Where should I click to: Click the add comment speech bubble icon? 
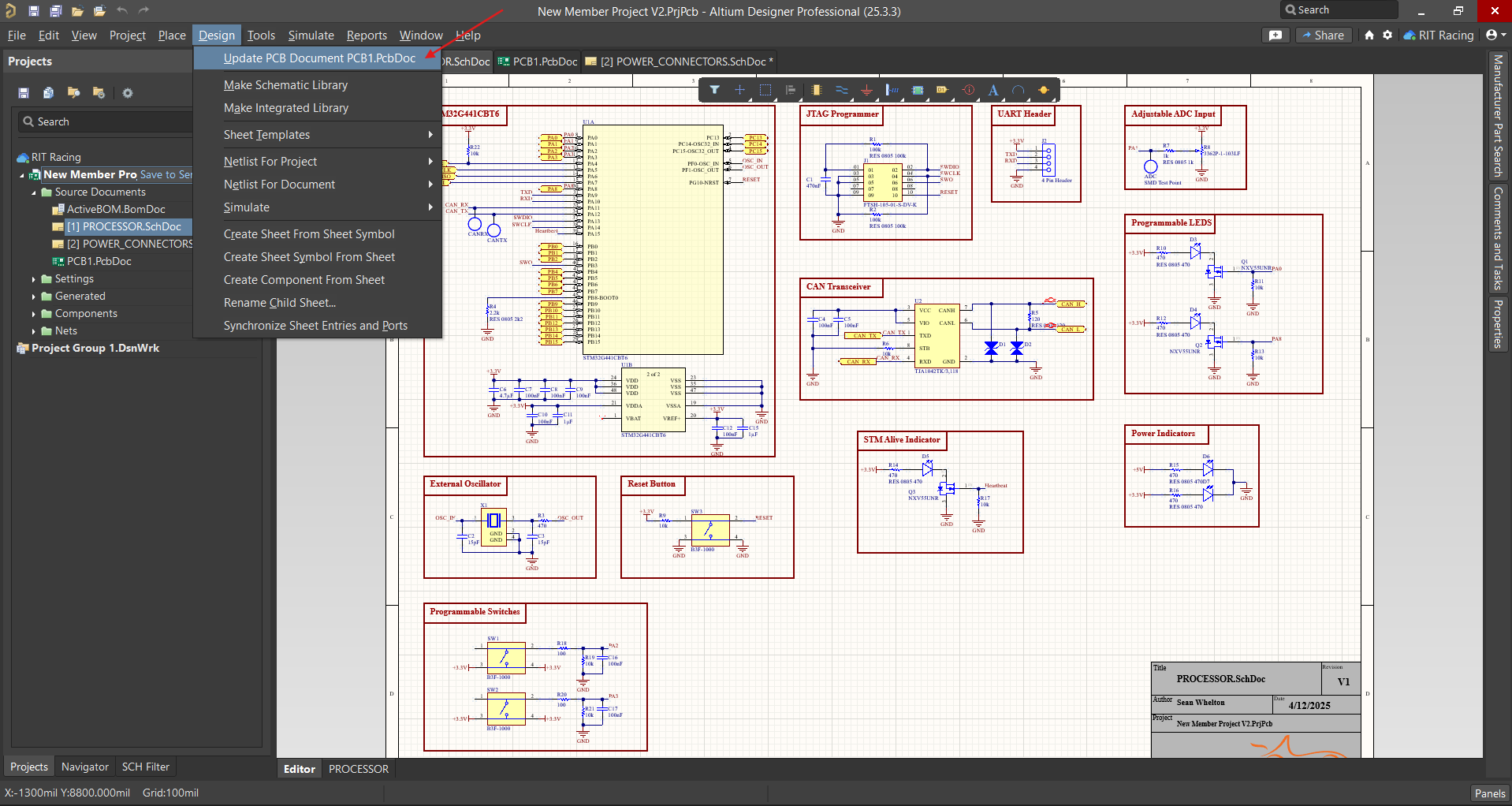click(x=1276, y=35)
